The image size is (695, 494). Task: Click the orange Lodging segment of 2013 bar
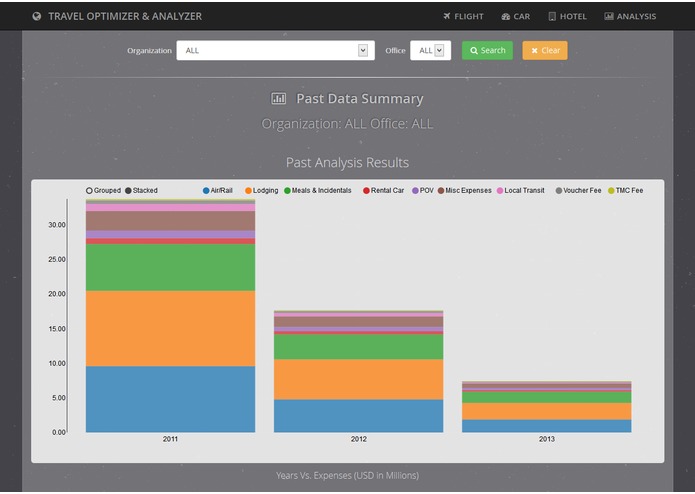tap(547, 411)
